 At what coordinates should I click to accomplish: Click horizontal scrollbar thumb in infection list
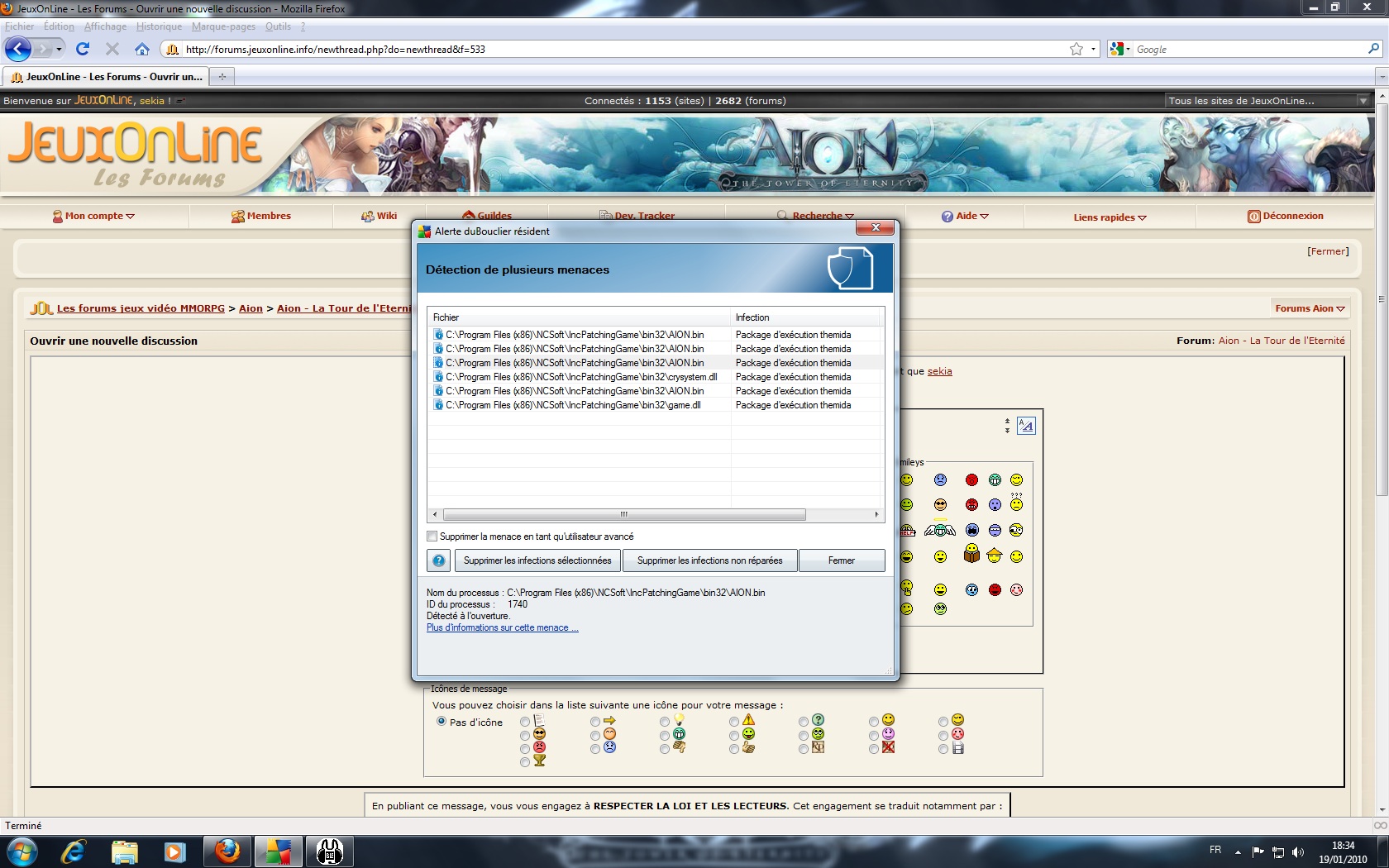coord(624,514)
